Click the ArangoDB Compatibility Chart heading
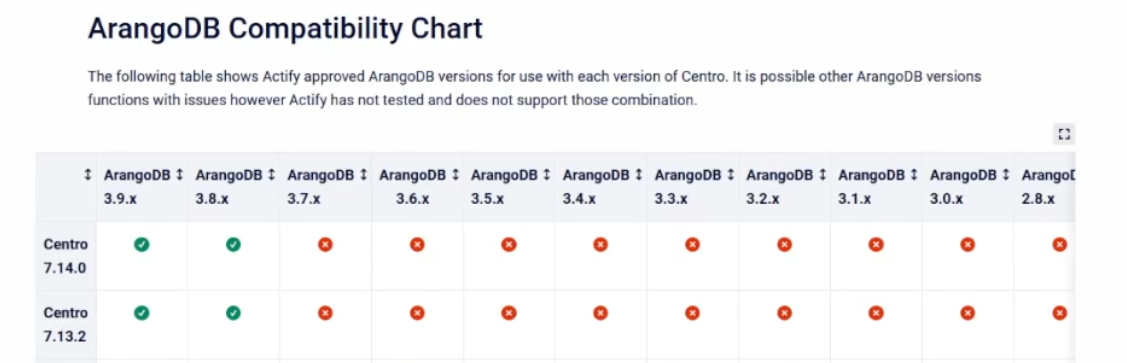The image size is (1127, 363). pyautogui.click(x=285, y=29)
